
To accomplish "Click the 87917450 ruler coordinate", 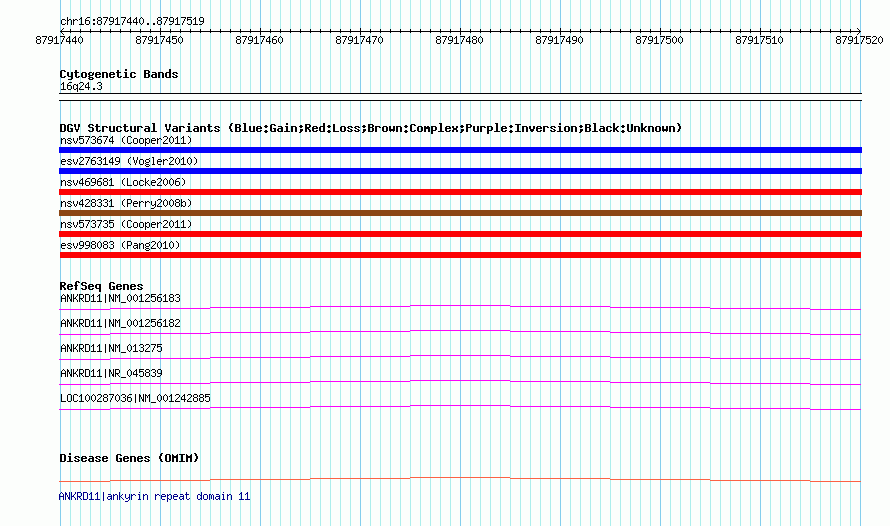I will (159, 40).
